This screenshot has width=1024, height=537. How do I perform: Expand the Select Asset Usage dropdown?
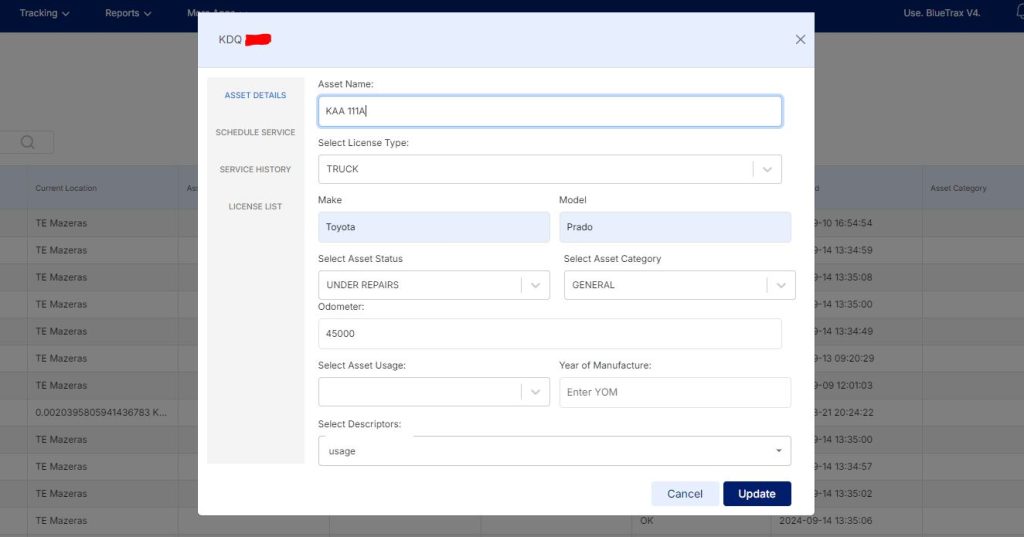536,392
